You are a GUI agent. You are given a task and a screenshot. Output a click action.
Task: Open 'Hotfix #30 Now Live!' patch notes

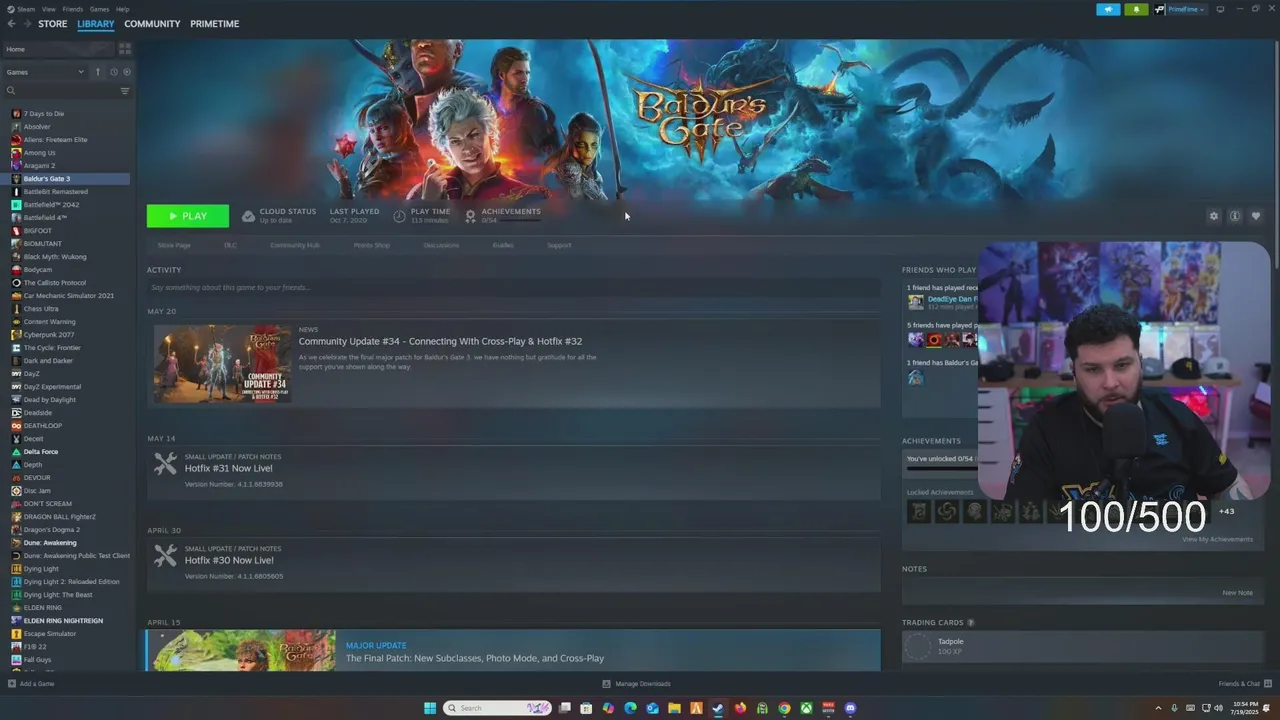coord(229,560)
